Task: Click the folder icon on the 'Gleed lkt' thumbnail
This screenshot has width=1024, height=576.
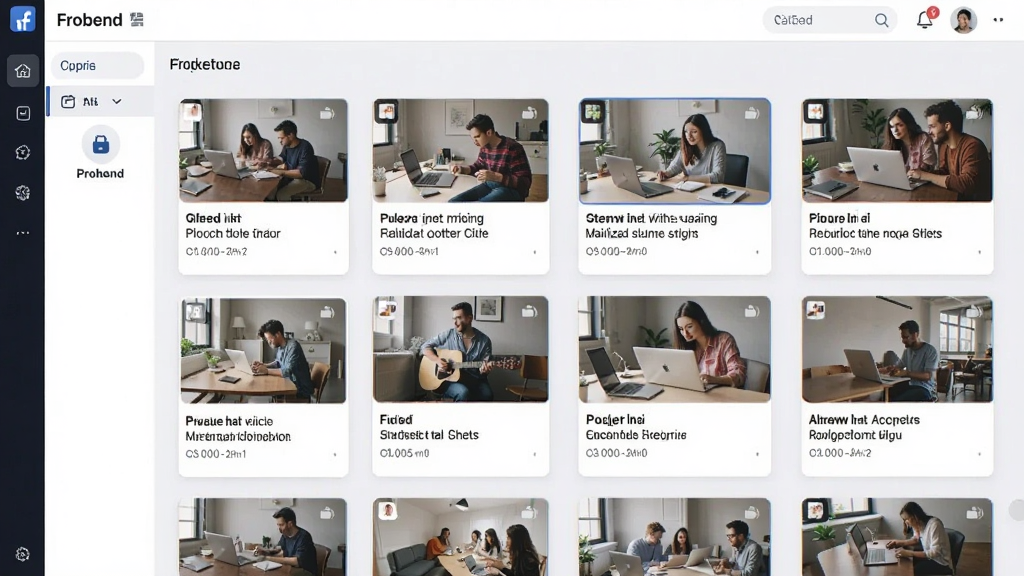Action: point(327,113)
